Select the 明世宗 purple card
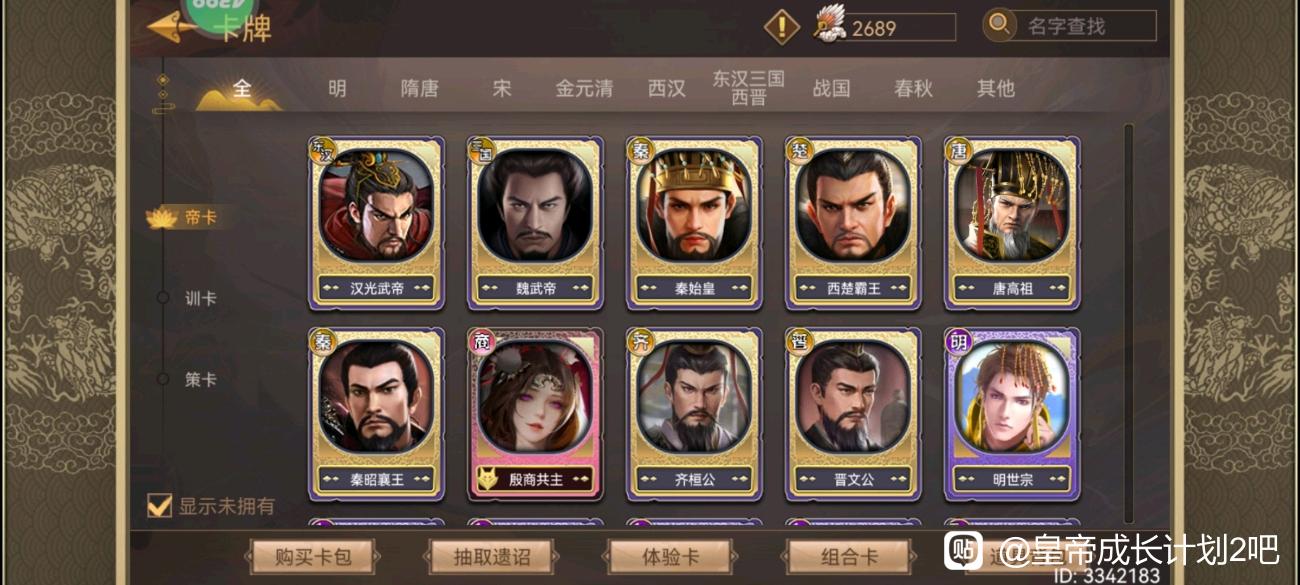 coord(1012,413)
